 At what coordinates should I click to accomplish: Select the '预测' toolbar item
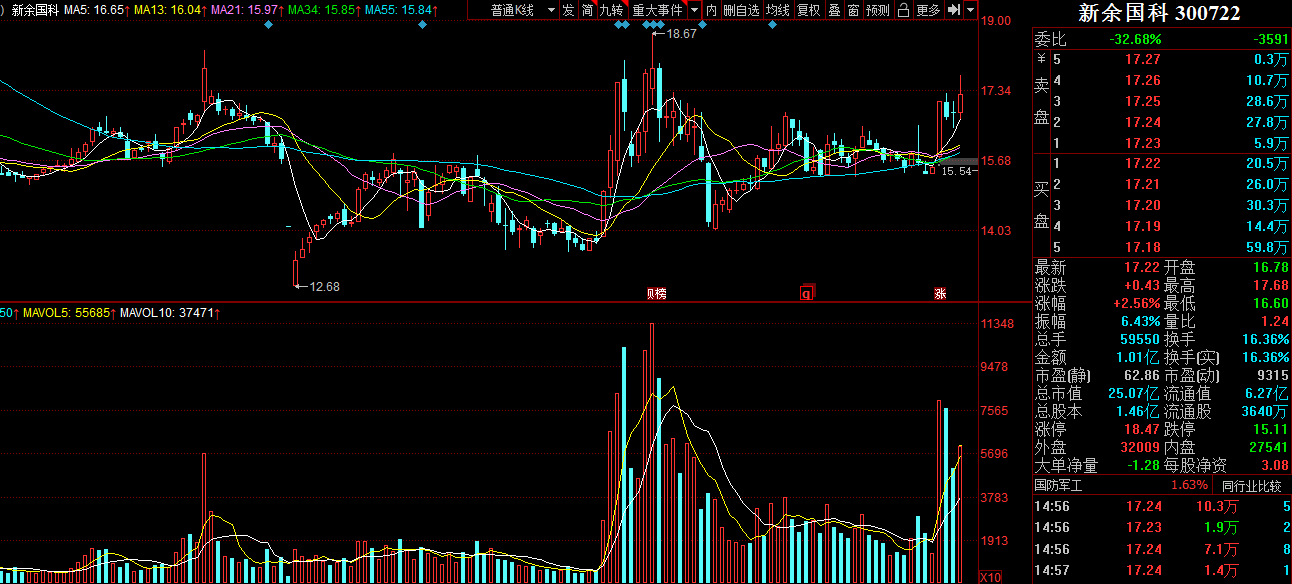pyautogui.click(x=877, y=10)
